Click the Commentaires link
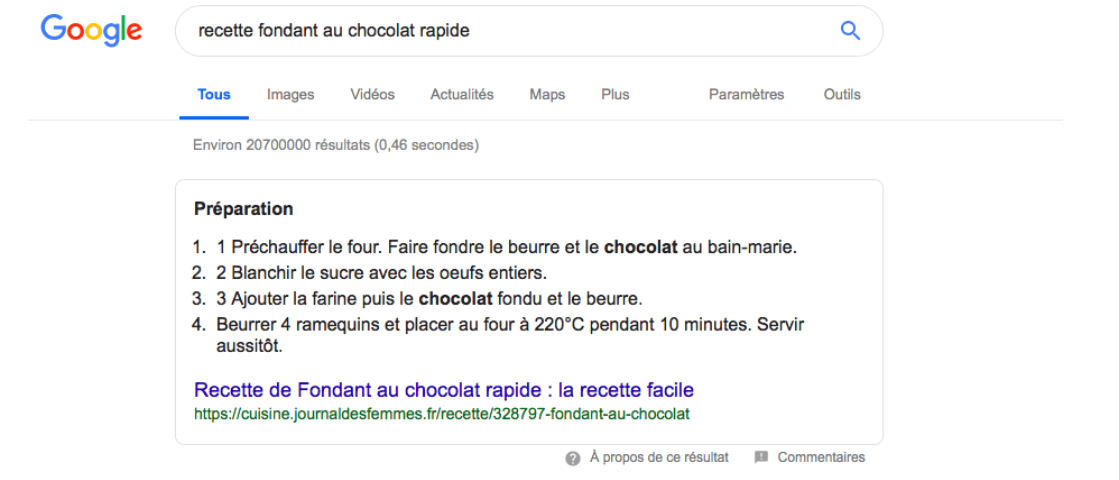Viewport: 1119px width, 480px height. [821, 458]
